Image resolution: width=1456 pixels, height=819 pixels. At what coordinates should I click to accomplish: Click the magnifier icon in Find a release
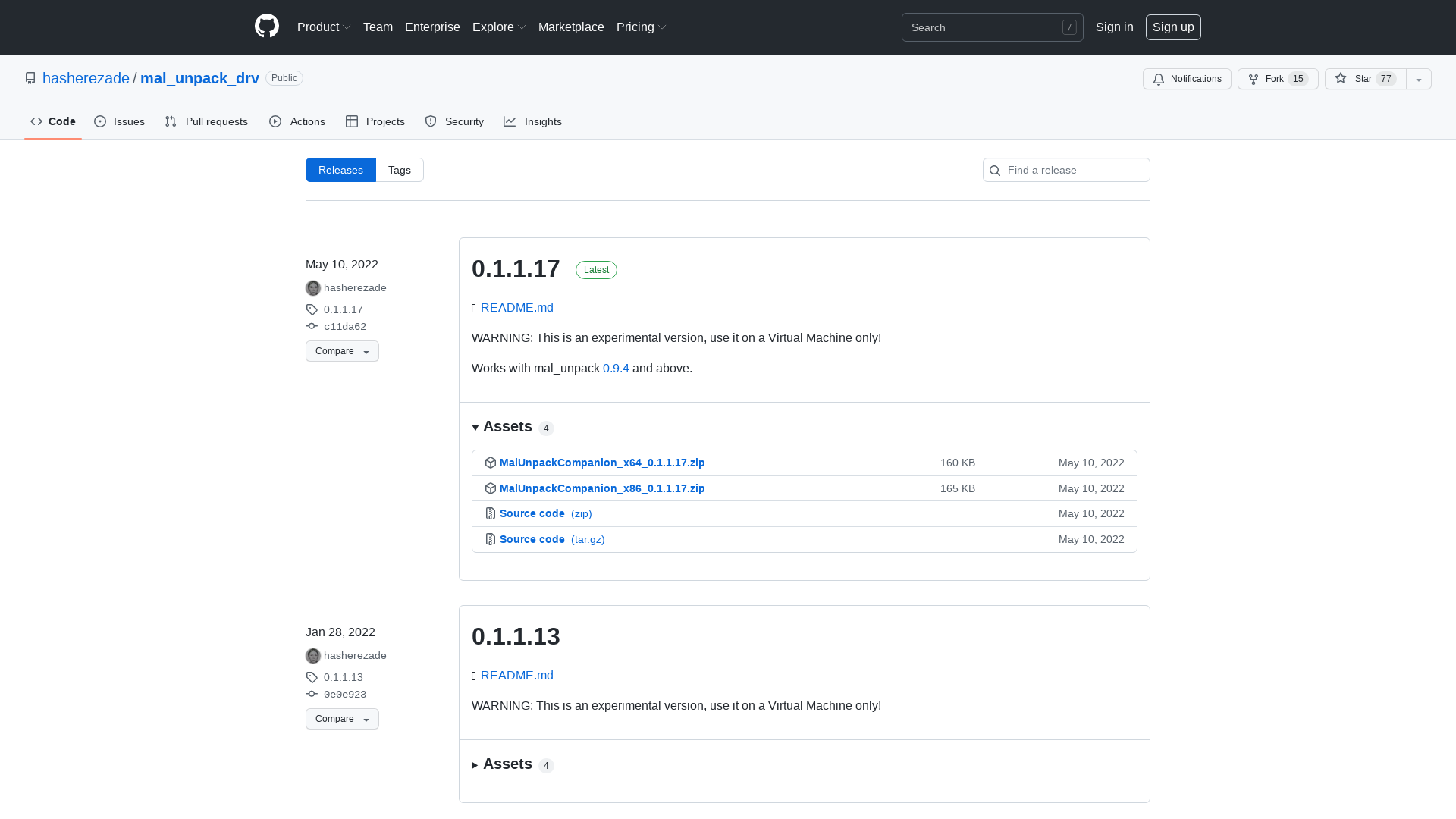click(x=995, y=171)
